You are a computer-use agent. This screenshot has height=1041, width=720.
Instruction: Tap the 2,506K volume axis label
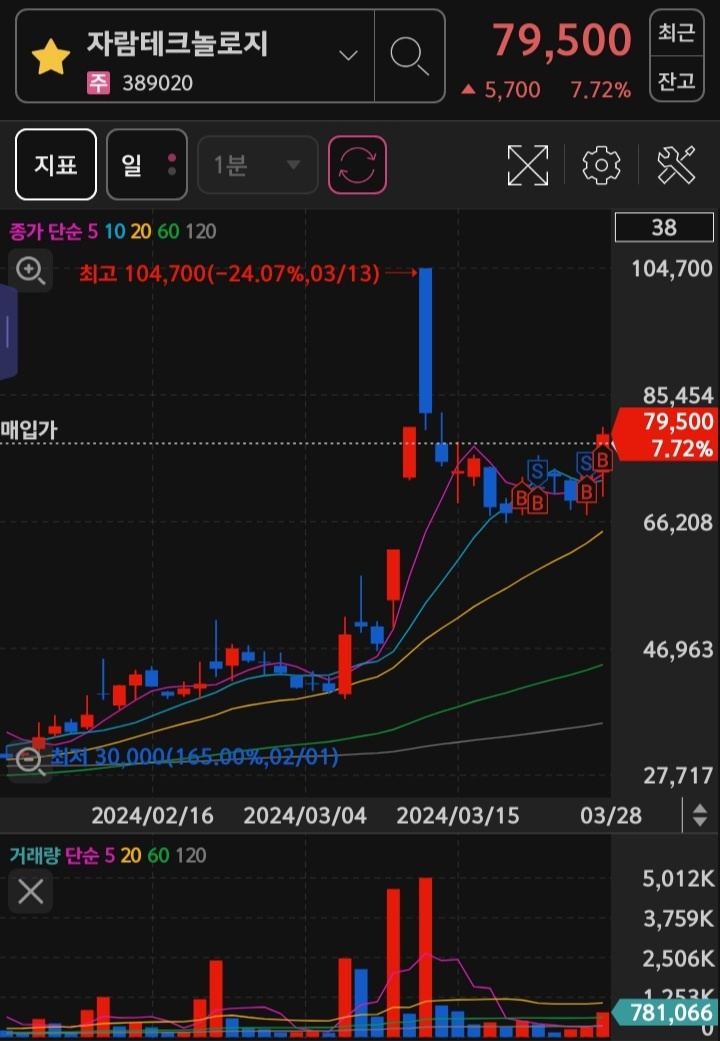(x=678, y=959)
